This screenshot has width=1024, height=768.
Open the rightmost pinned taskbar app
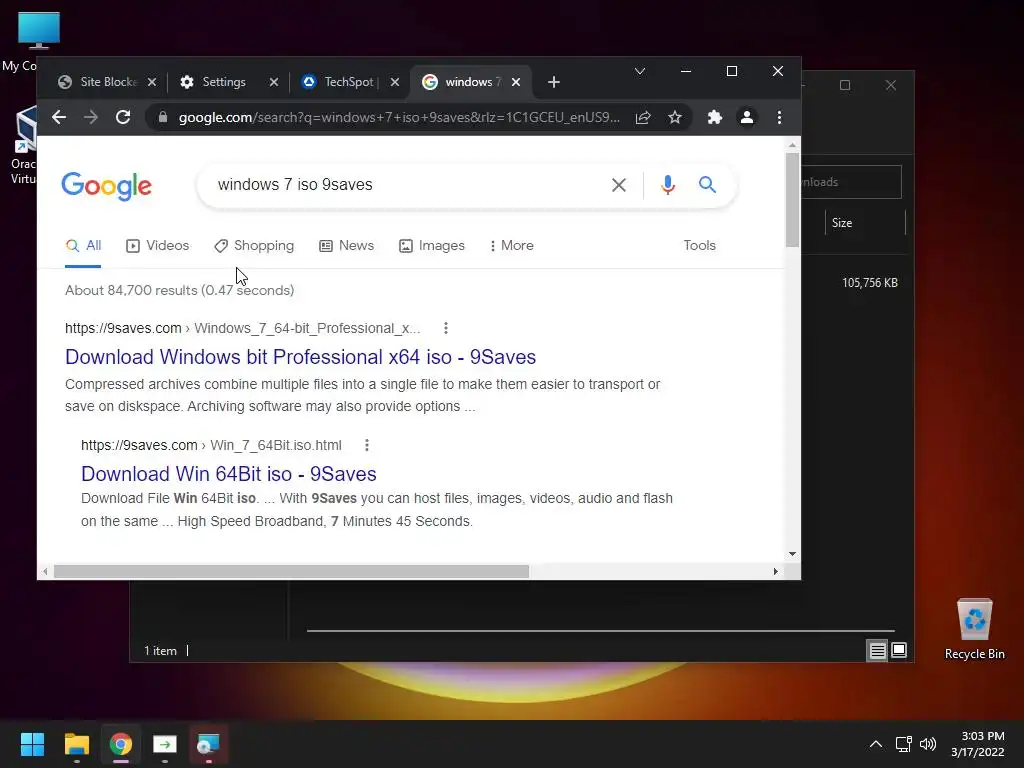click(x=208, y=744)
